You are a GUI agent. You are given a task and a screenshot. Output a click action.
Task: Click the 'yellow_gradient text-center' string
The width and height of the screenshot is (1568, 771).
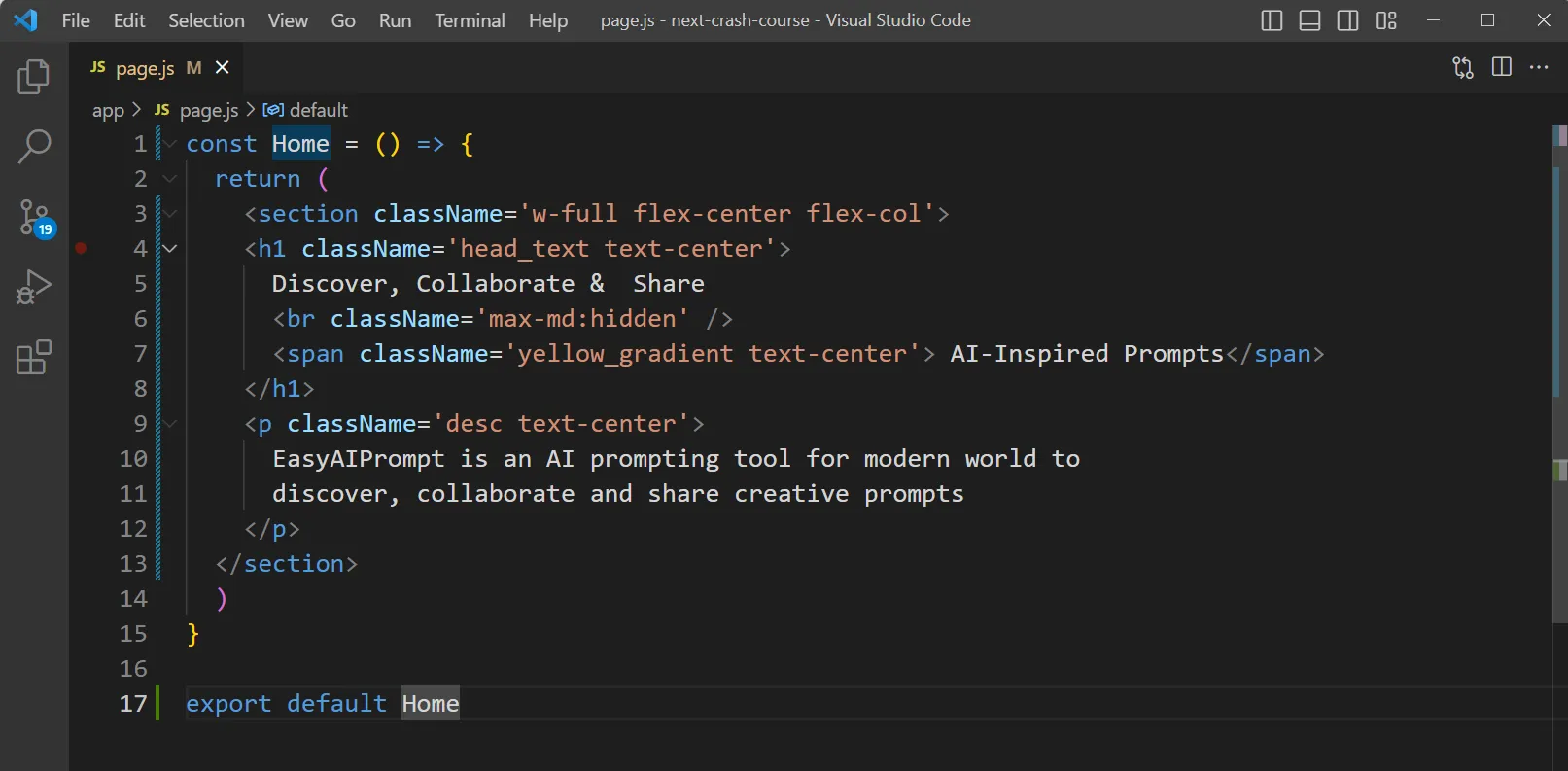tap(712, 354)
